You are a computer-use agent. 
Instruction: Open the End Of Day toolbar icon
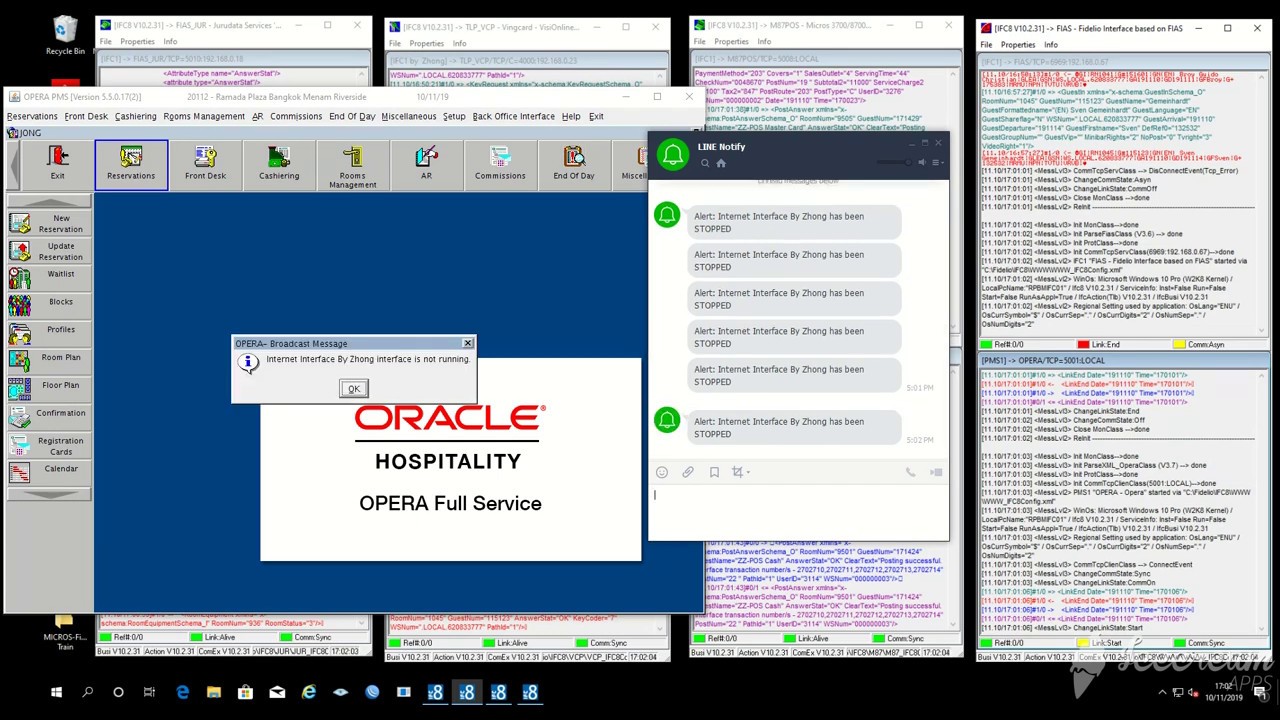coord(574,163)
